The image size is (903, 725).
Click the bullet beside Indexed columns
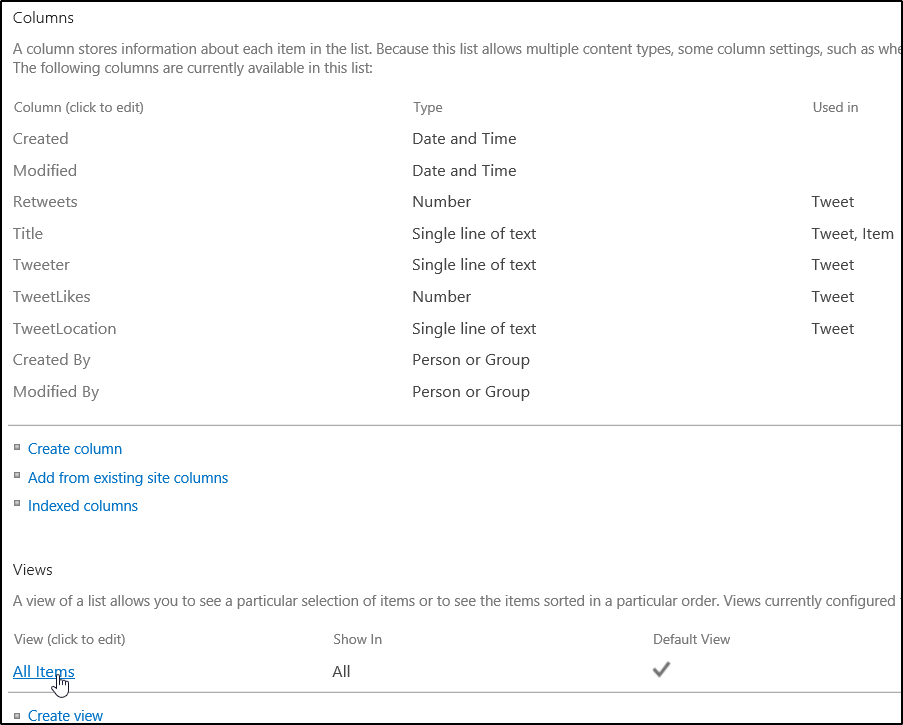[x=17, y=504]
